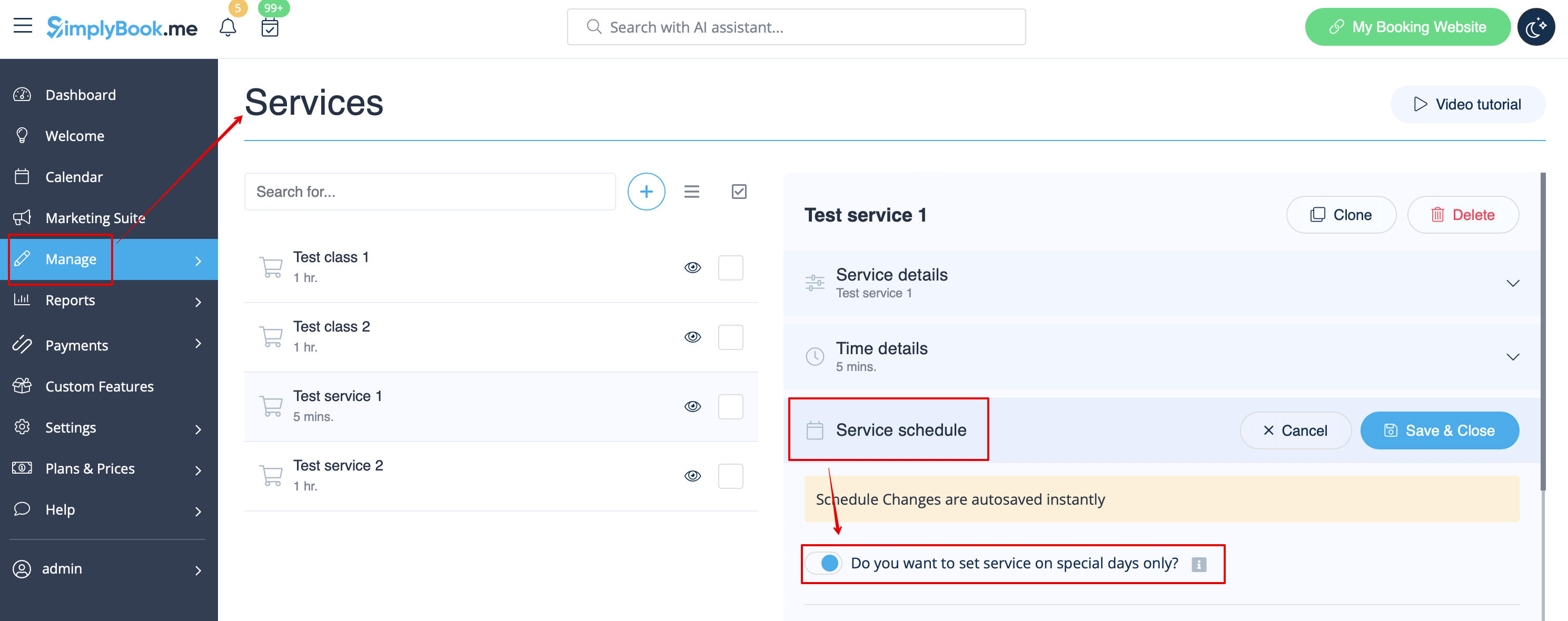1568x621 pixels.
Task: Expand the Help submenu arrow
Action: tap(199, 512)
